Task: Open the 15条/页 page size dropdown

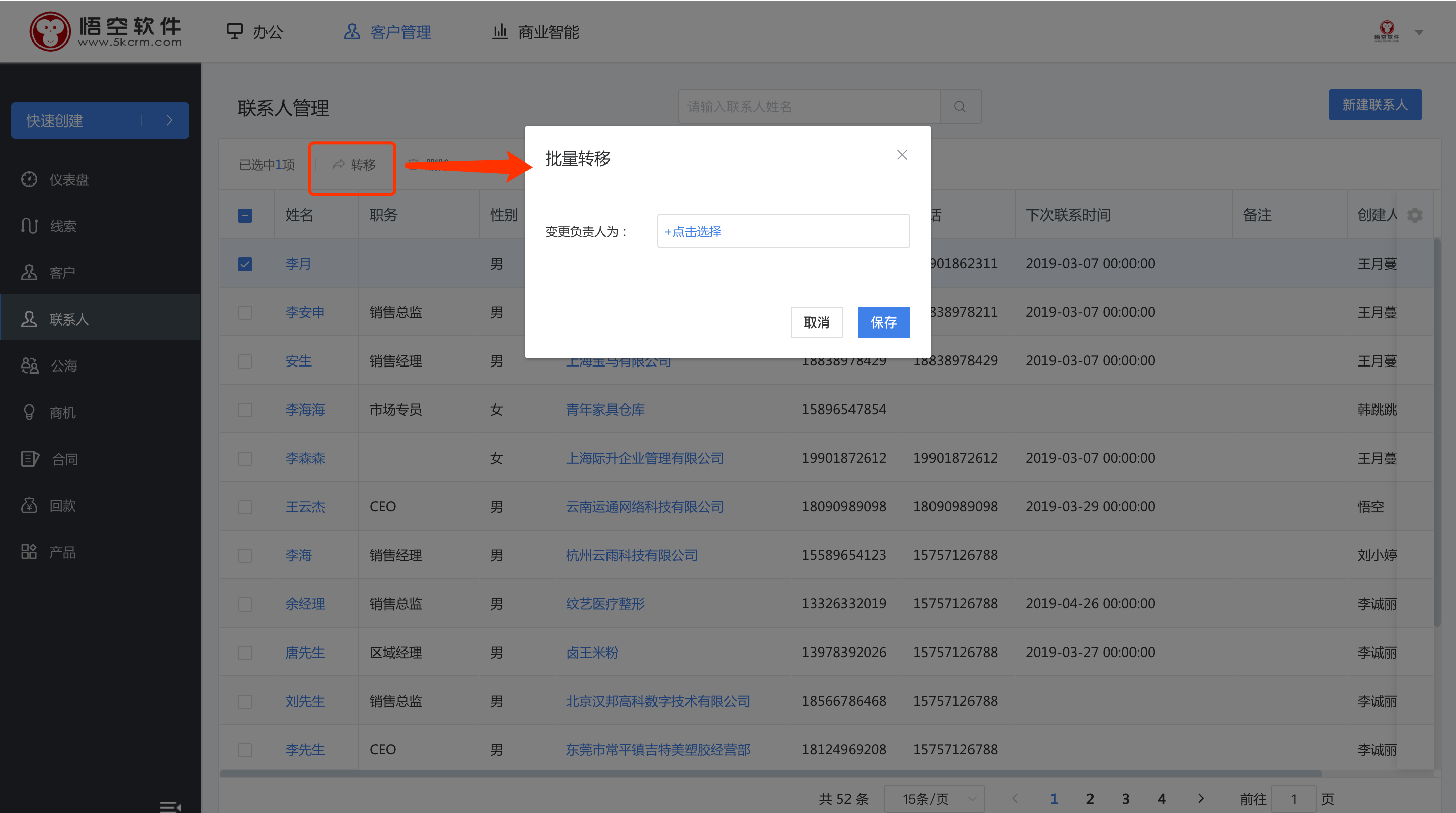Action: 935,799
